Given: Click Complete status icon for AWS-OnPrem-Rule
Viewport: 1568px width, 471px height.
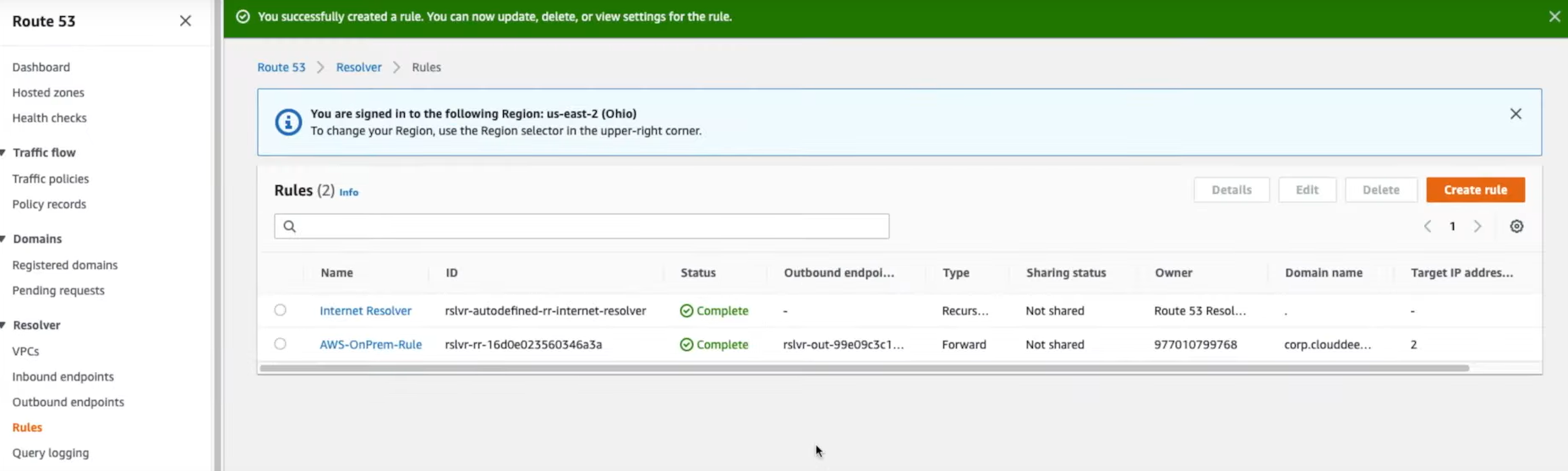Looking at the screenshot, I should (686, 345).
